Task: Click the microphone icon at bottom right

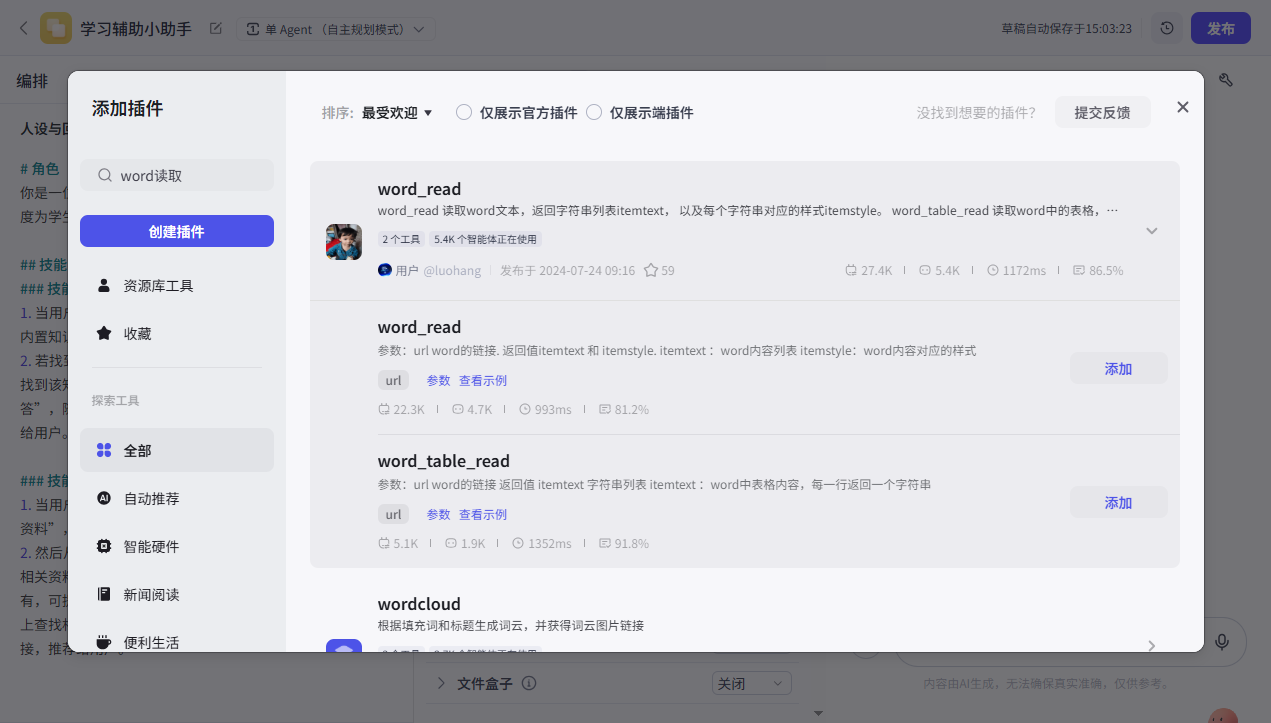Action: tap(1222, 642)
